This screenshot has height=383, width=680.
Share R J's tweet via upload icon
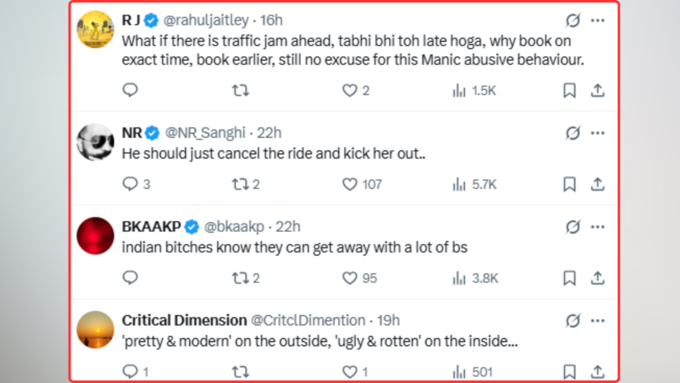click(598, 90)
